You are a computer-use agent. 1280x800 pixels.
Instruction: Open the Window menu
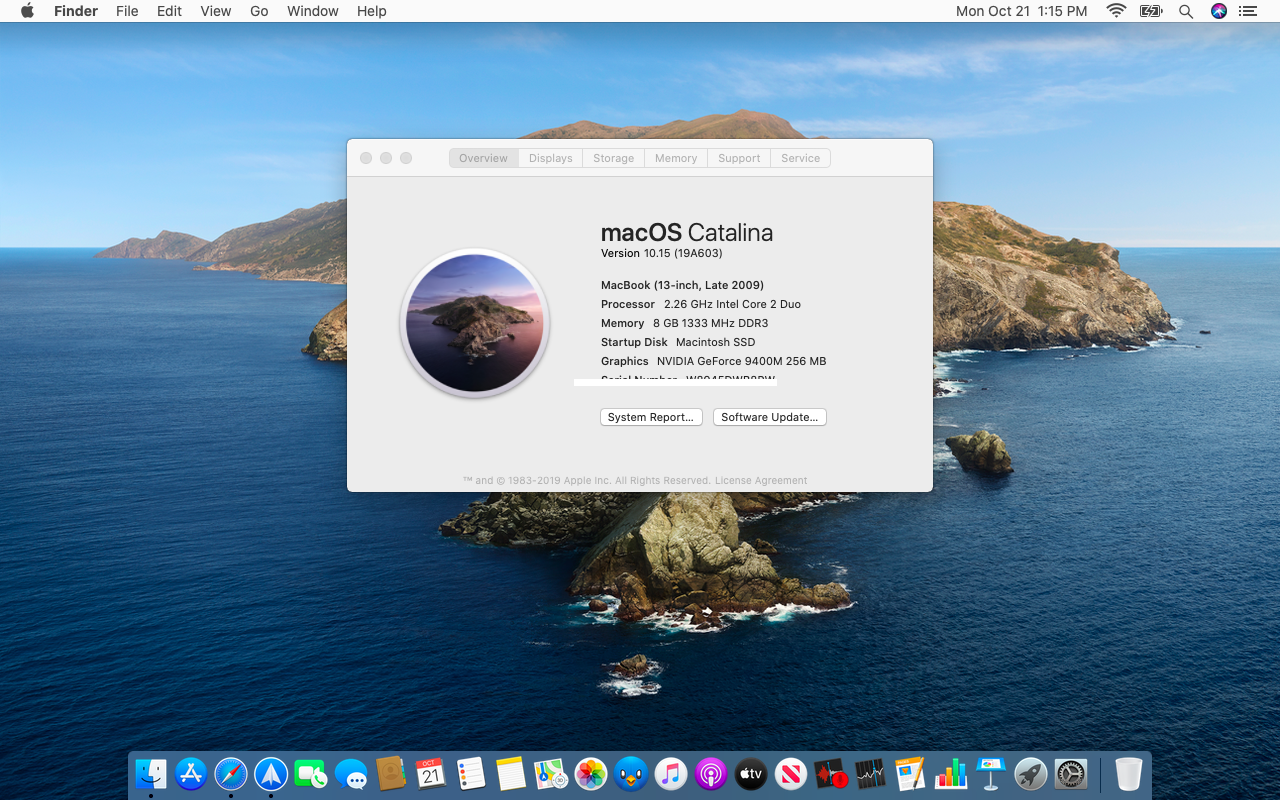coord(313,11)
